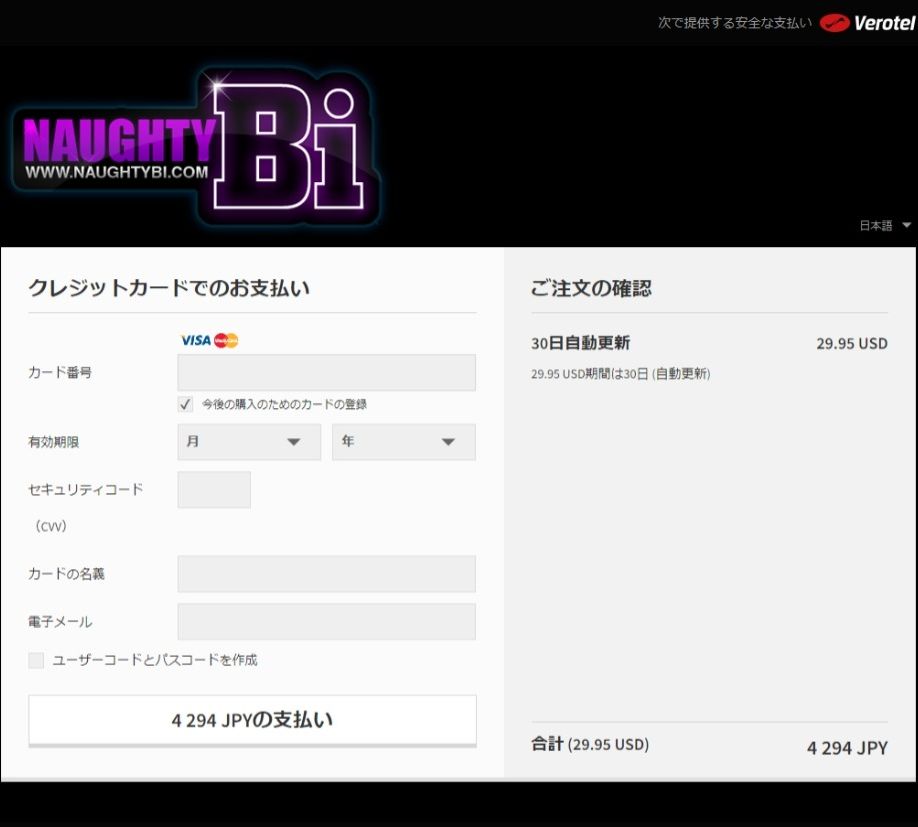Click the 4 294 JPY total amount
Screen dimensions: 918x827
847,748
